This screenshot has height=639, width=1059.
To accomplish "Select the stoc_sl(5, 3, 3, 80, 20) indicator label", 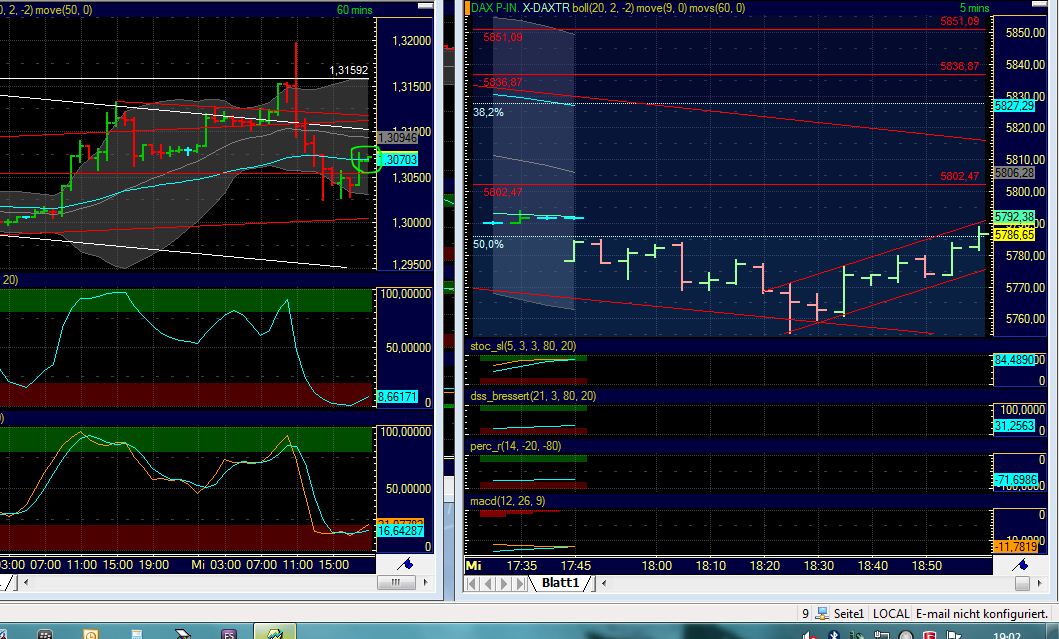I will (x=523, y=346).
